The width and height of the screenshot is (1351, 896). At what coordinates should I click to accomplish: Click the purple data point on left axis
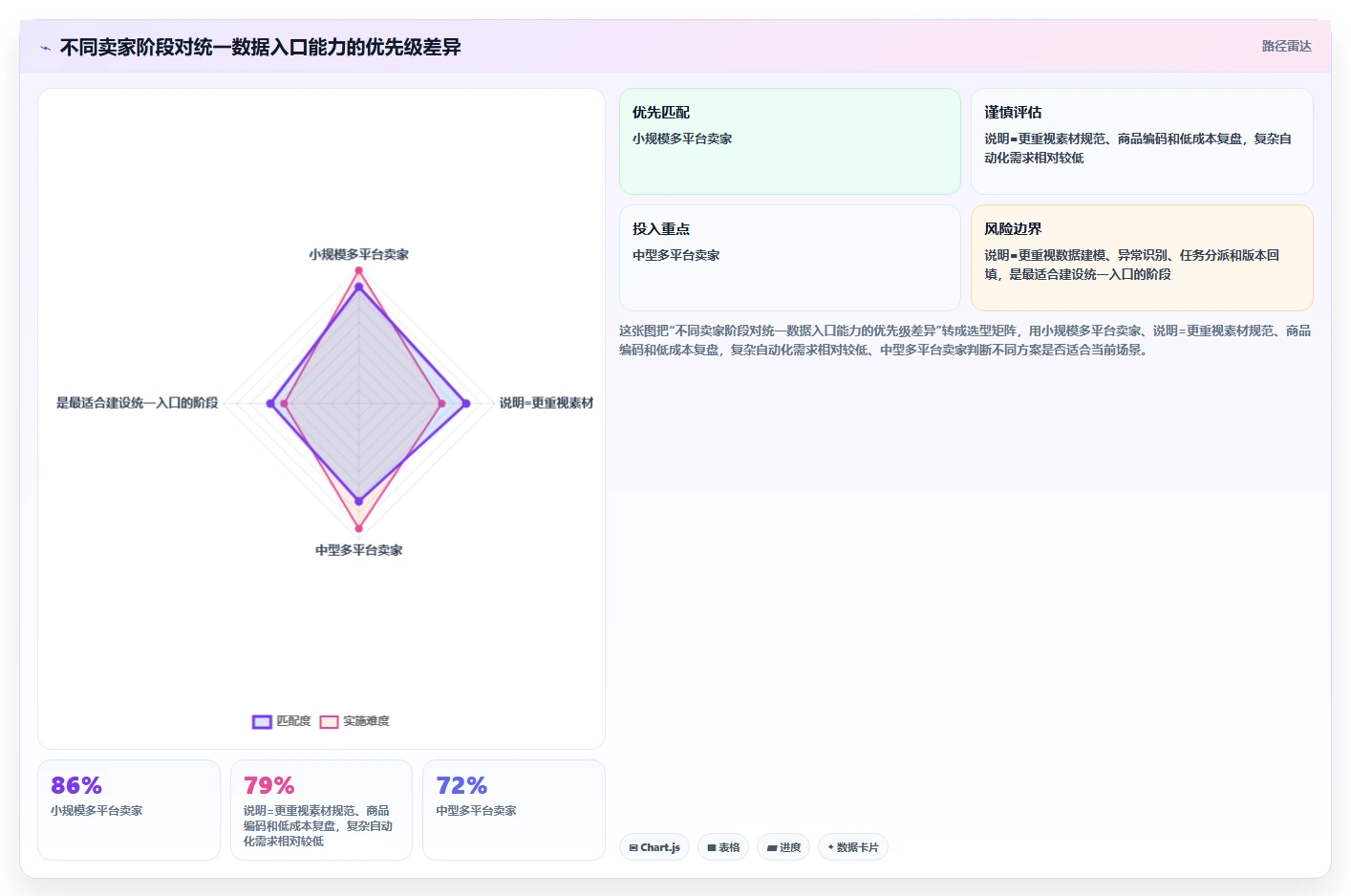click(270, 404)
